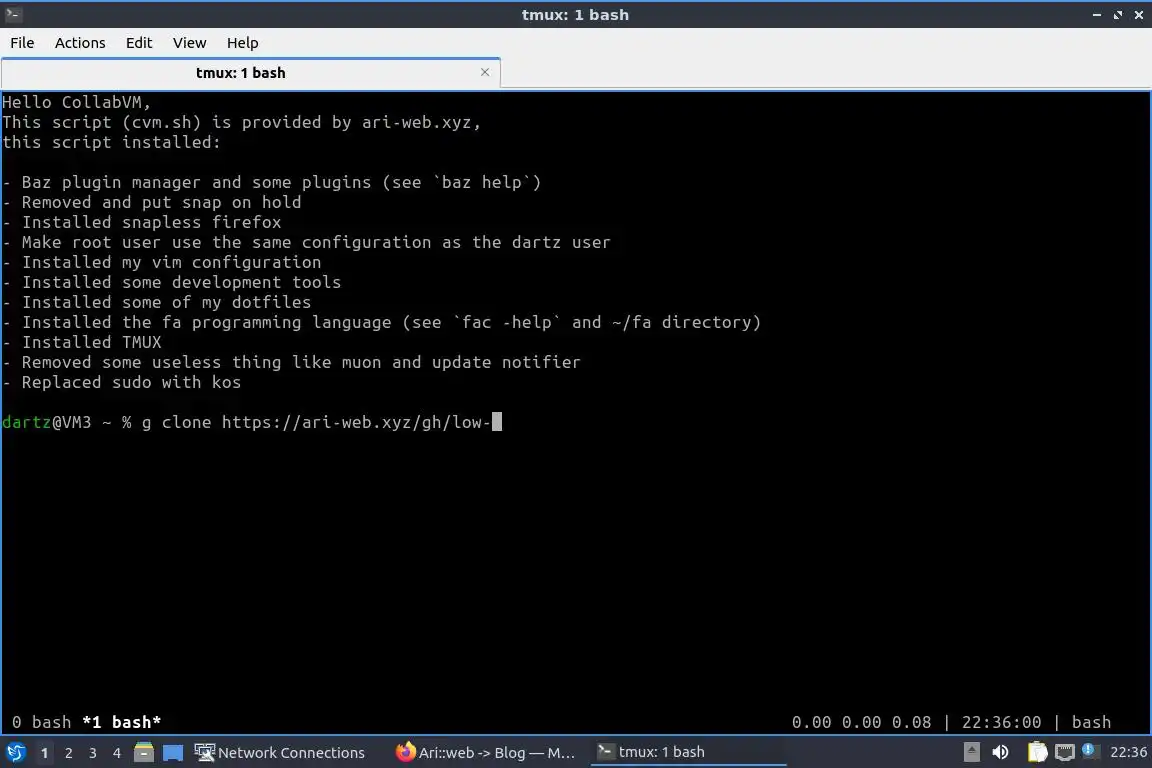Launch the file manager from taskbar
Viewport: 1152px width, 768px height.
click(x=144, y=752)
